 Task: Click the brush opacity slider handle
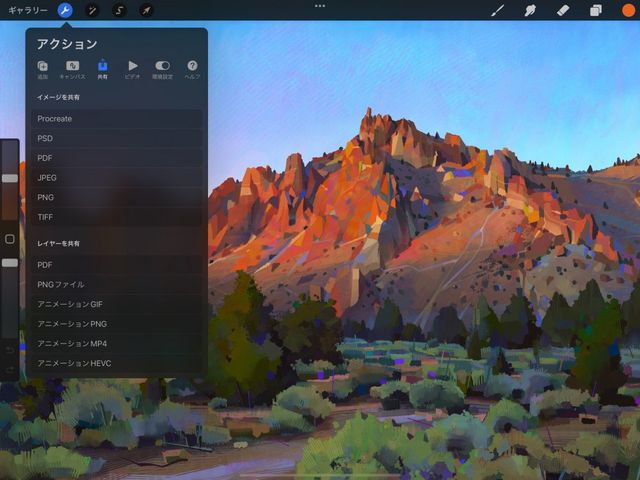[x=10, y=263]
